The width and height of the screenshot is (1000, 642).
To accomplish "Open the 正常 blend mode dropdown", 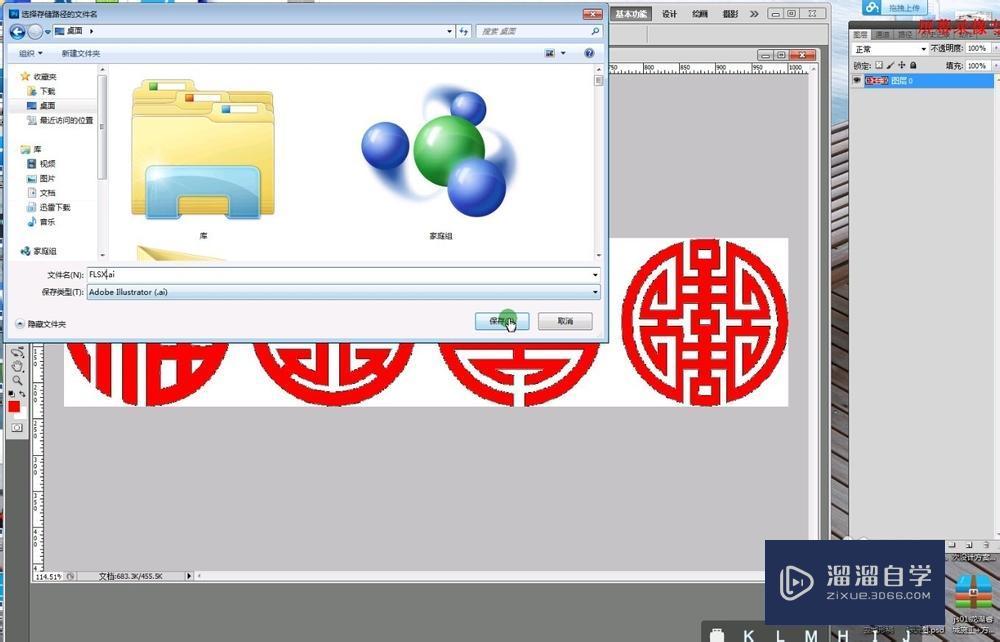I will pyautogui.click(x=890, y=49).
